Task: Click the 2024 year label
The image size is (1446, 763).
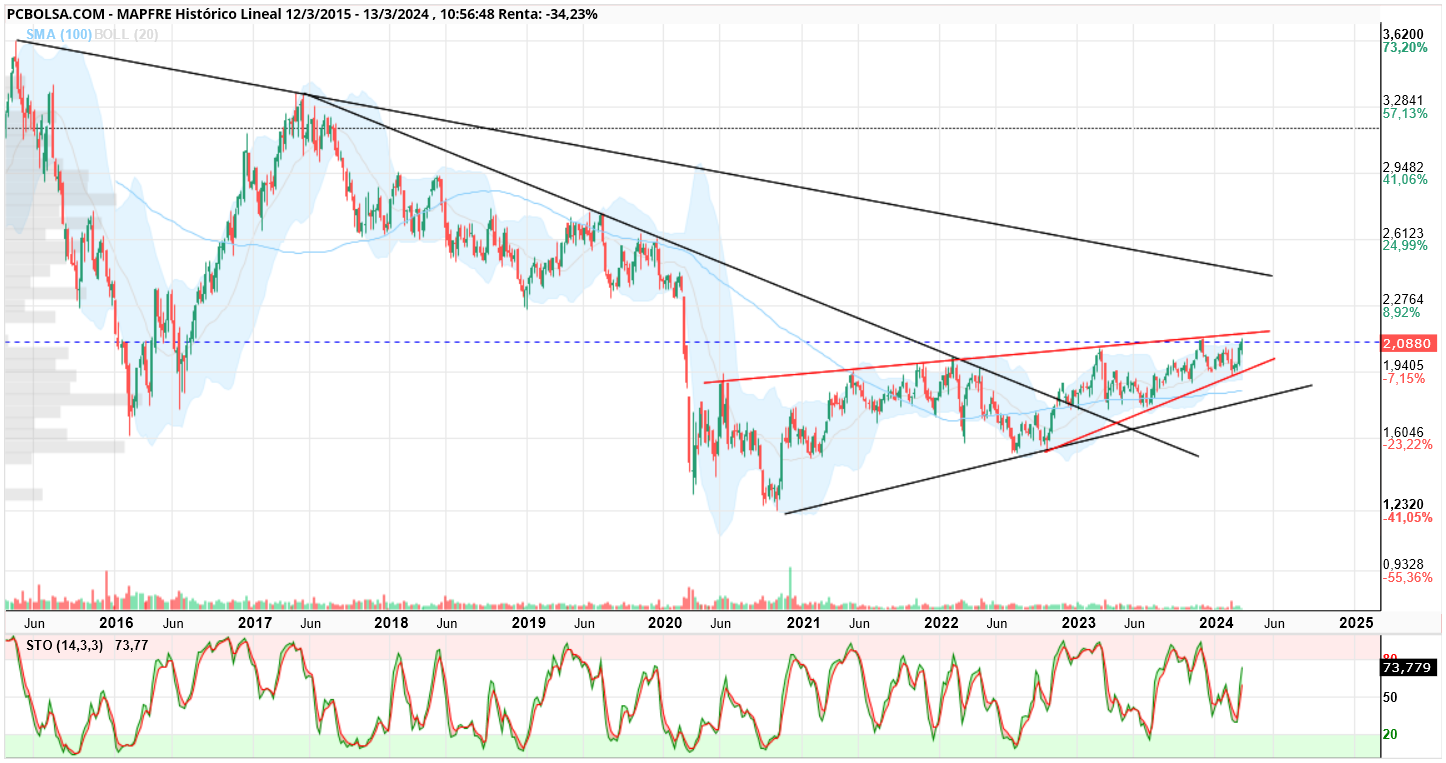Action: coord(1217,622)
